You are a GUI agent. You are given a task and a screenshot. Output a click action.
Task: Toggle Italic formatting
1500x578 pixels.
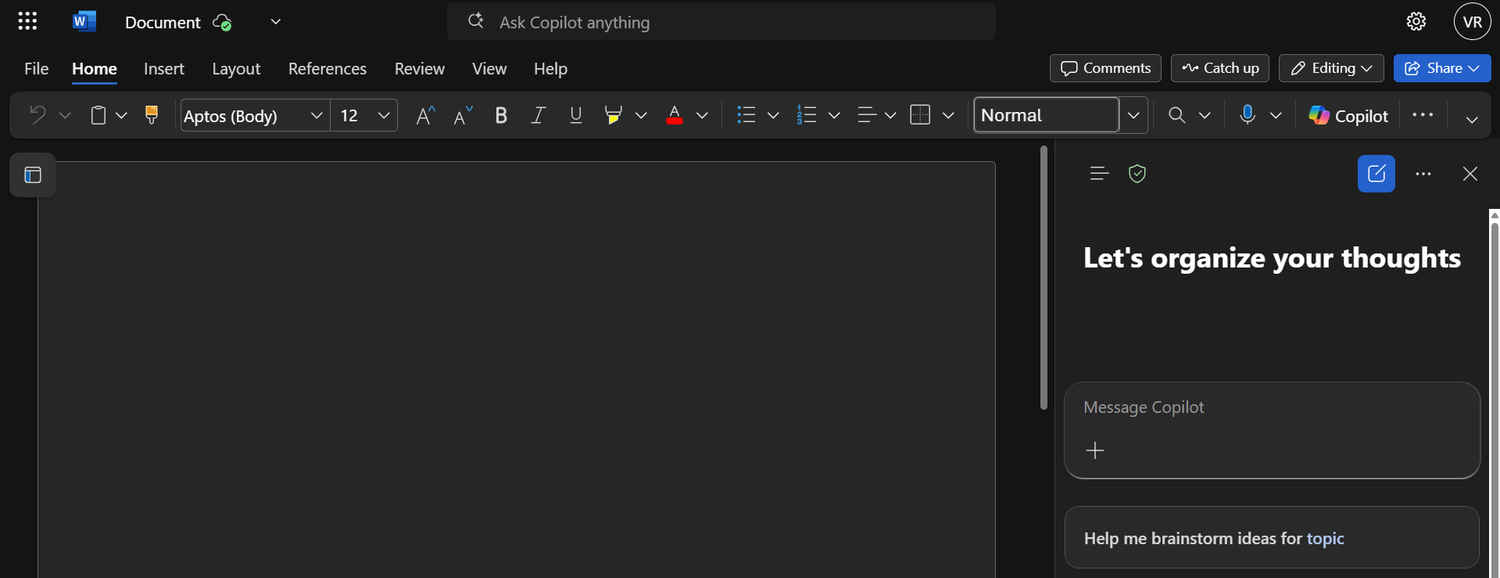(x=538, y=116)
